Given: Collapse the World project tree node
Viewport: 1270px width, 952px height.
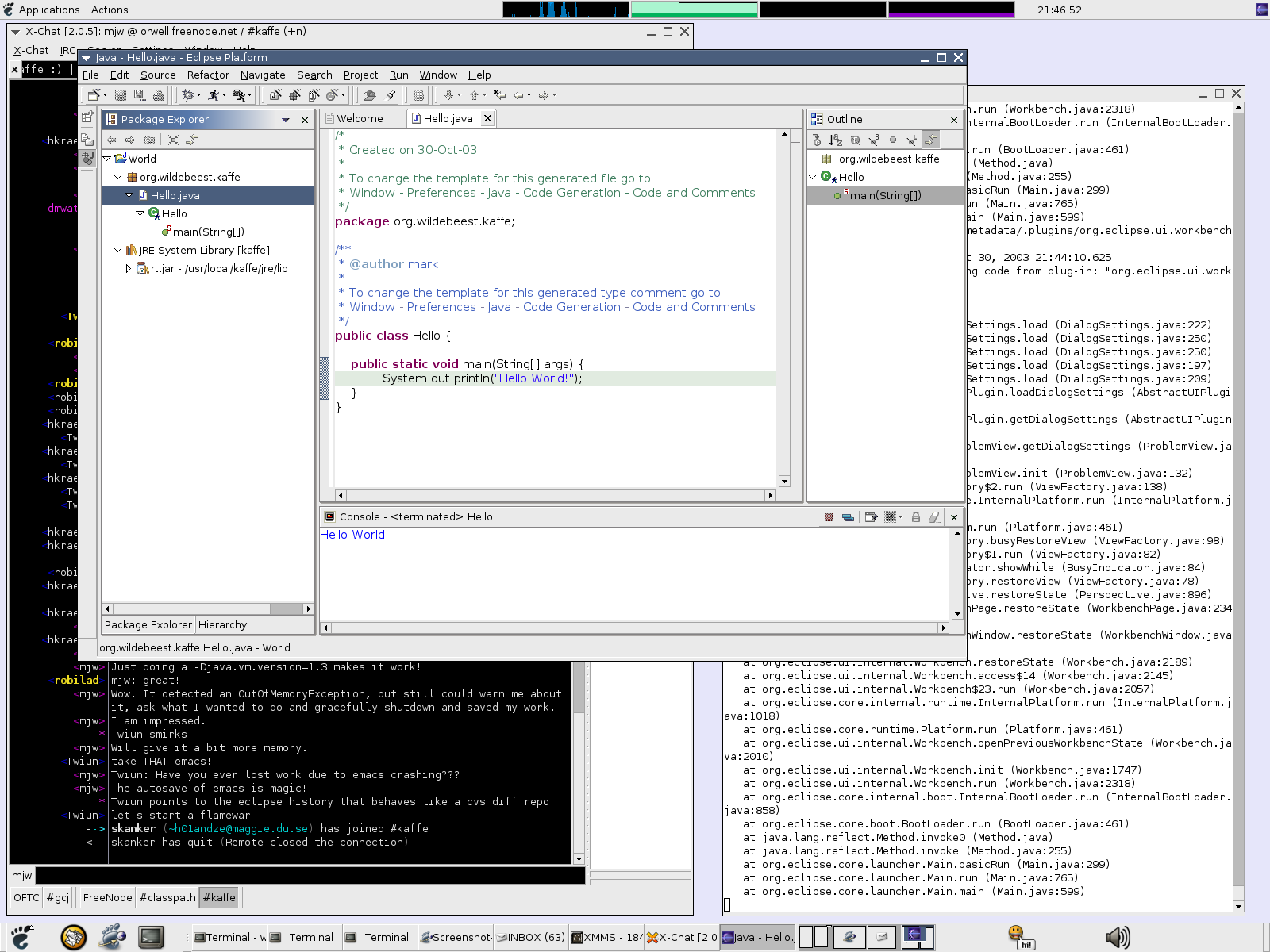Looking at the screenshot, I should 107,159.
